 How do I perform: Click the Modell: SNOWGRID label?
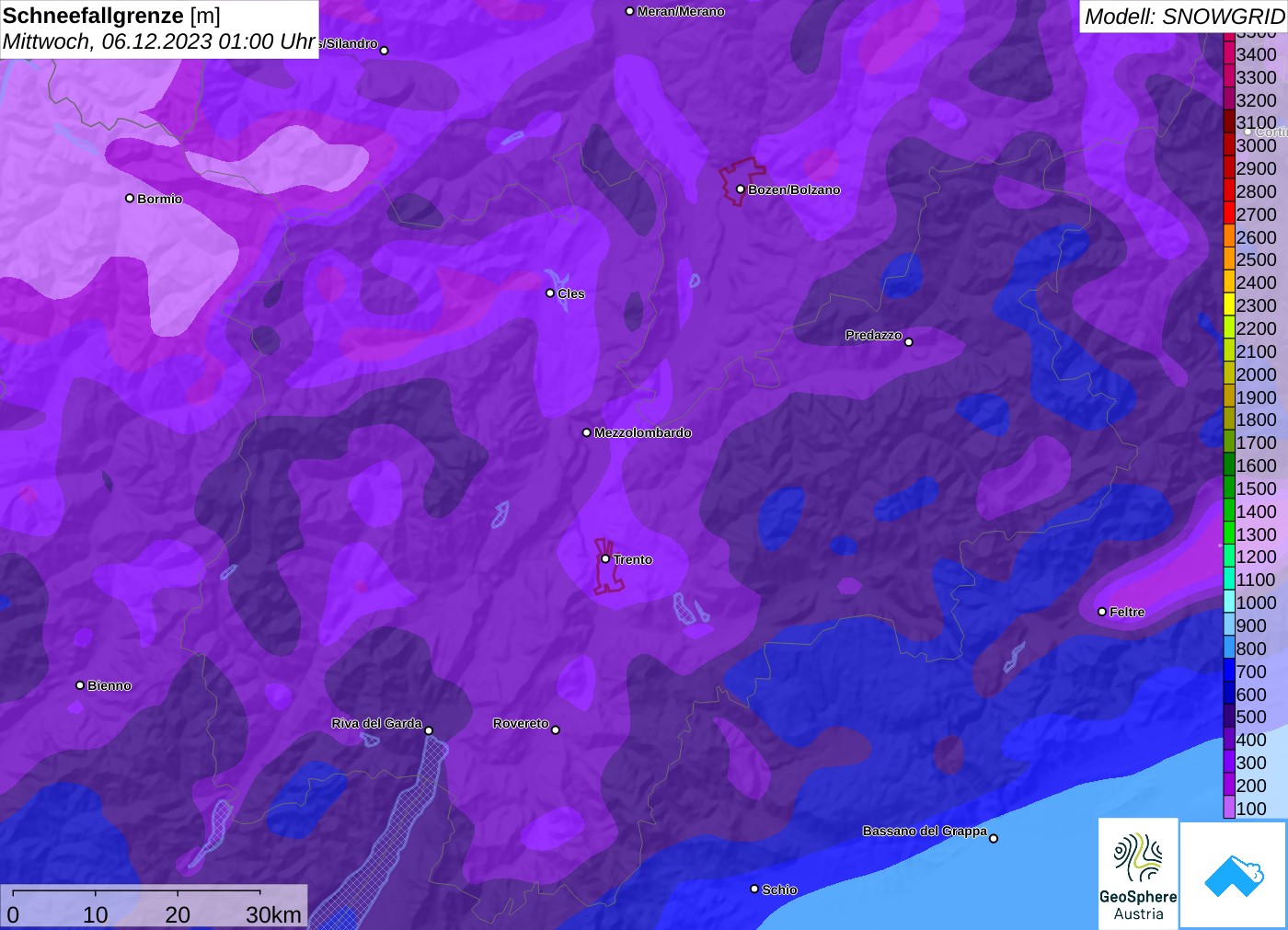(1184, 17)
